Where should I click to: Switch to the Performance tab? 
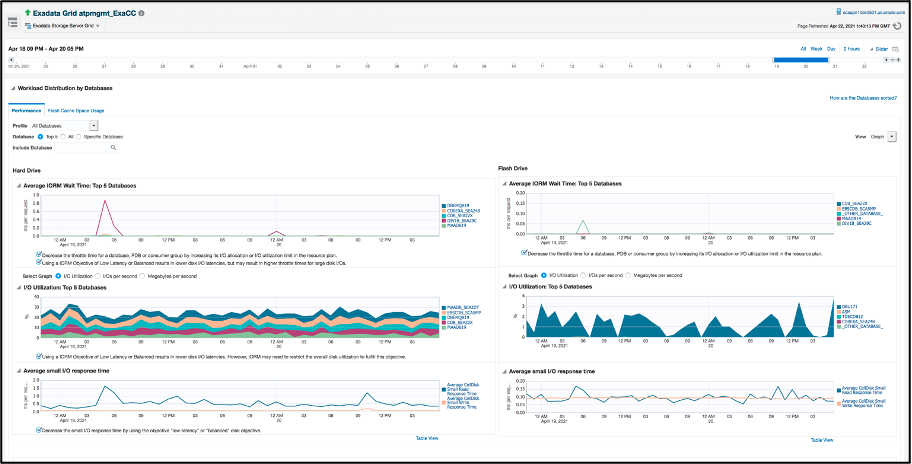coord(27,110)
